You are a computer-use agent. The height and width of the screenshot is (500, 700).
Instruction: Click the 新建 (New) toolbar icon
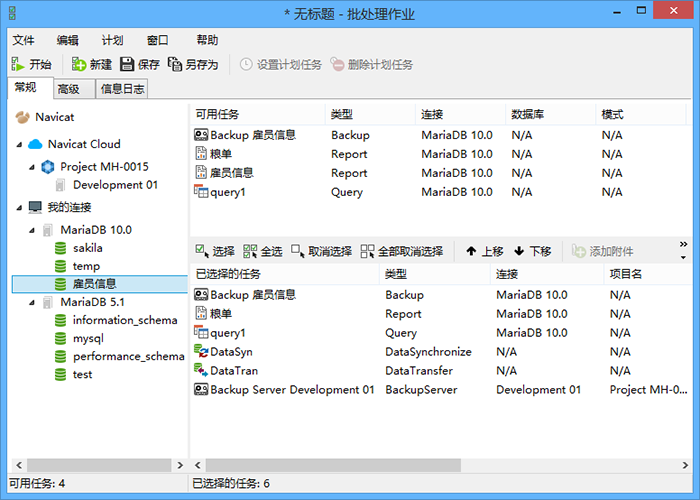(x=79, y=64)
